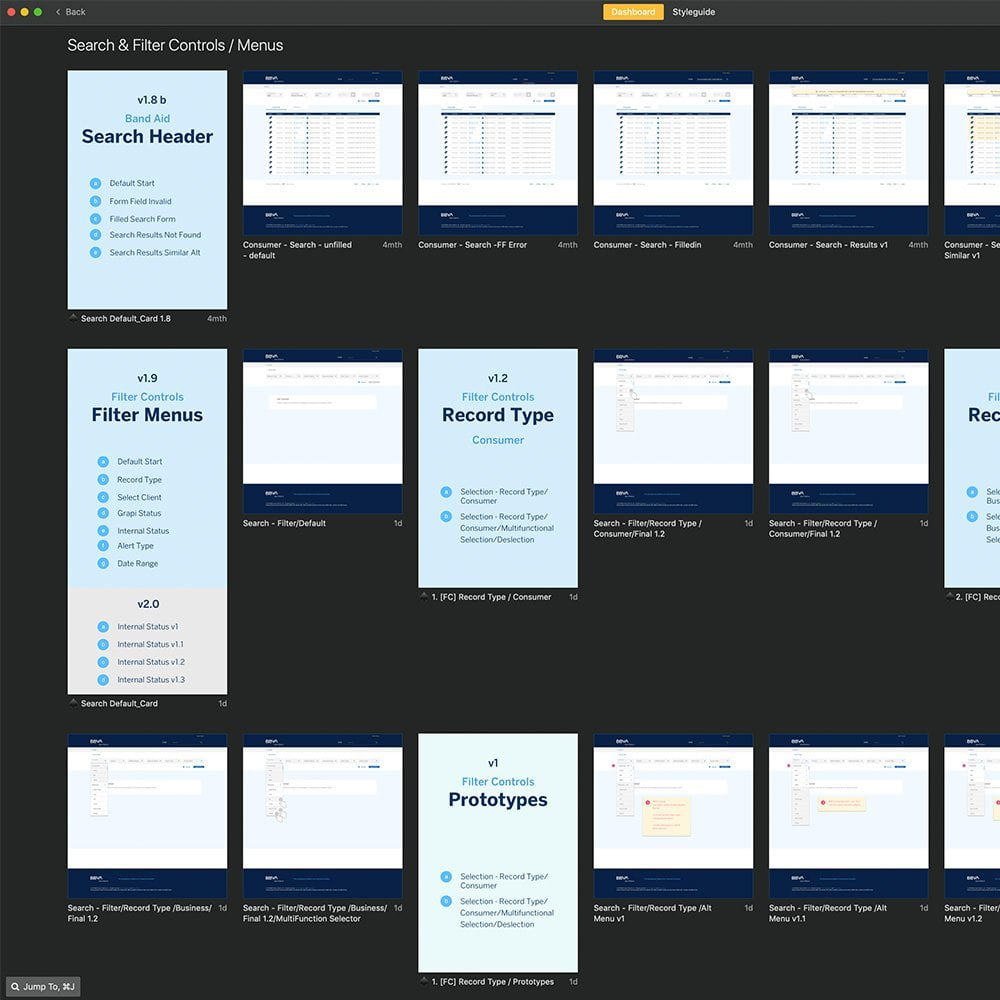This screenshot has width=1000, height=1000.
Task: Click bullet icon next to Date Range
Action: click(103, 564)
